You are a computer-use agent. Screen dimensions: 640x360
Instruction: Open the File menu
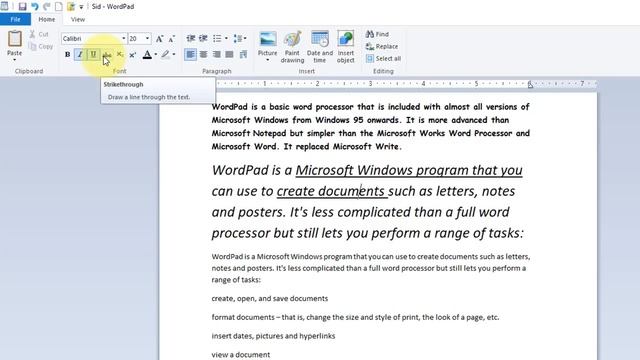tap(15, 19)
